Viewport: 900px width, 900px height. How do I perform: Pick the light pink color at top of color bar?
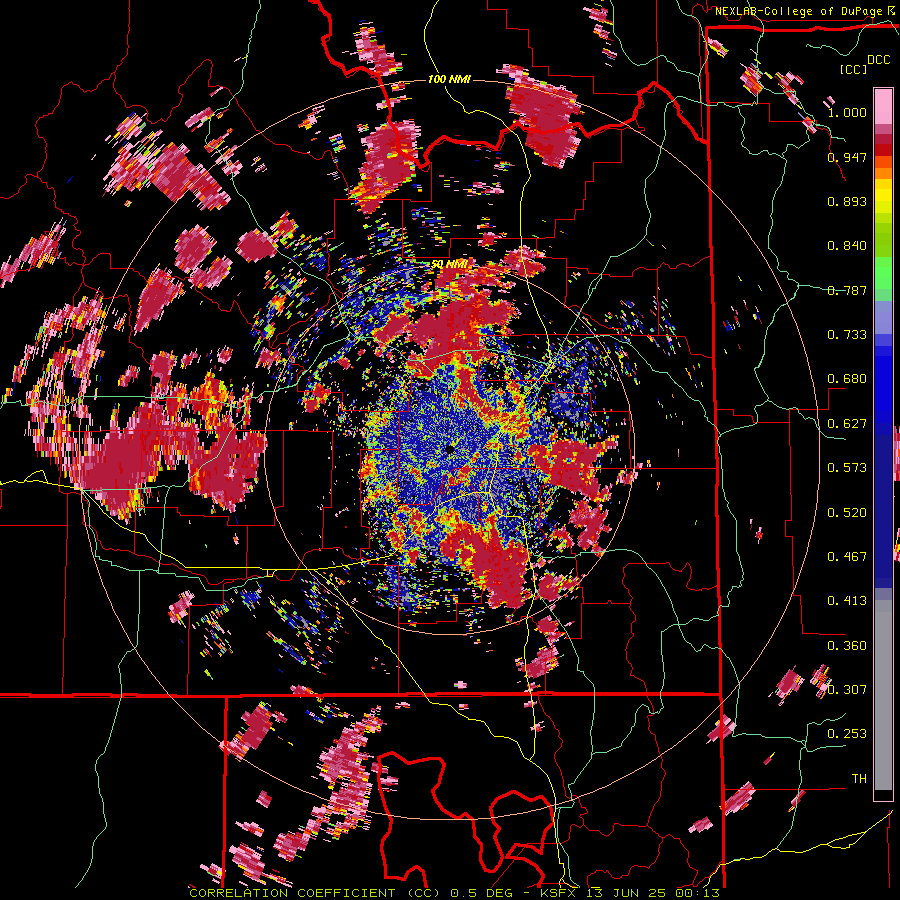(x=883, y=106)
